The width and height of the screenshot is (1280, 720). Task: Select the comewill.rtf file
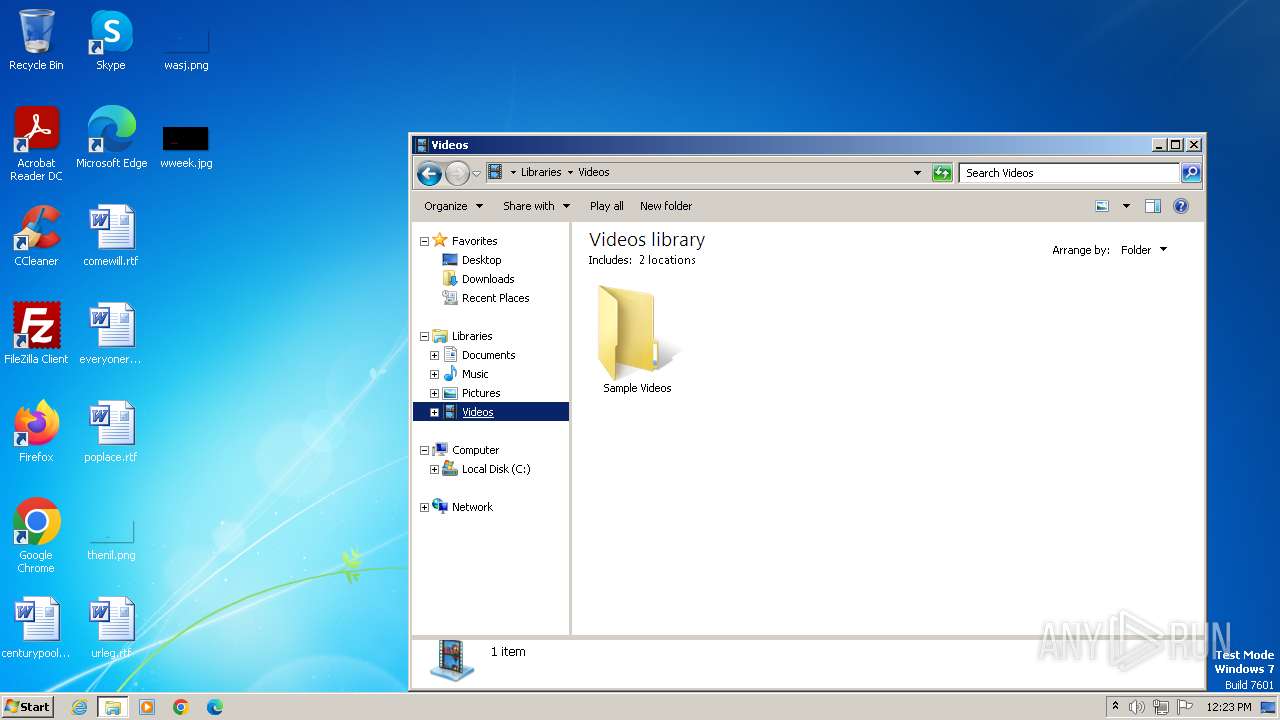[111, 236]
